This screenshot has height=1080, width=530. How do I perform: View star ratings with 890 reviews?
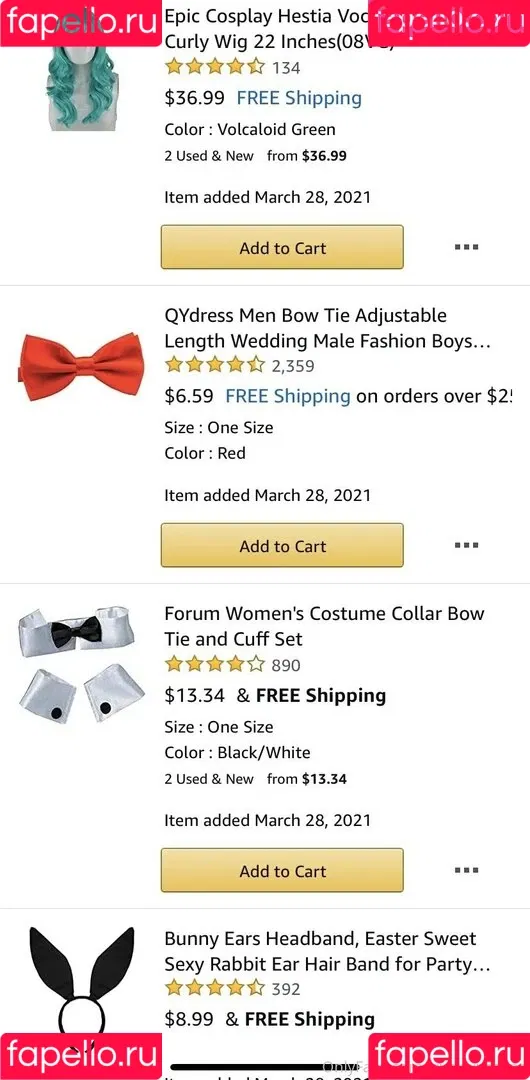point(232,664)
